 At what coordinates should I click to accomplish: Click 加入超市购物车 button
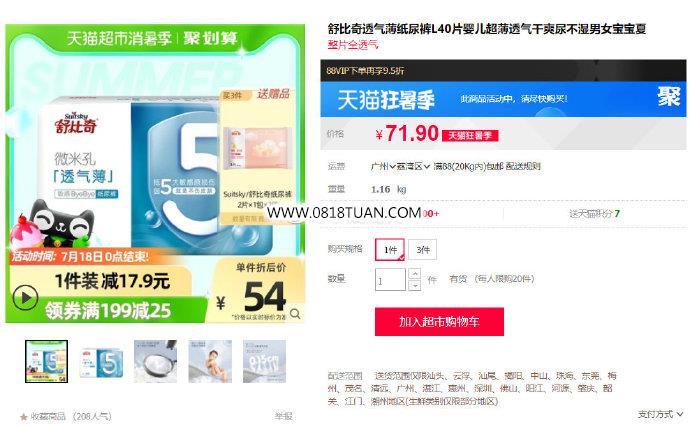click(x=439, y=322)
